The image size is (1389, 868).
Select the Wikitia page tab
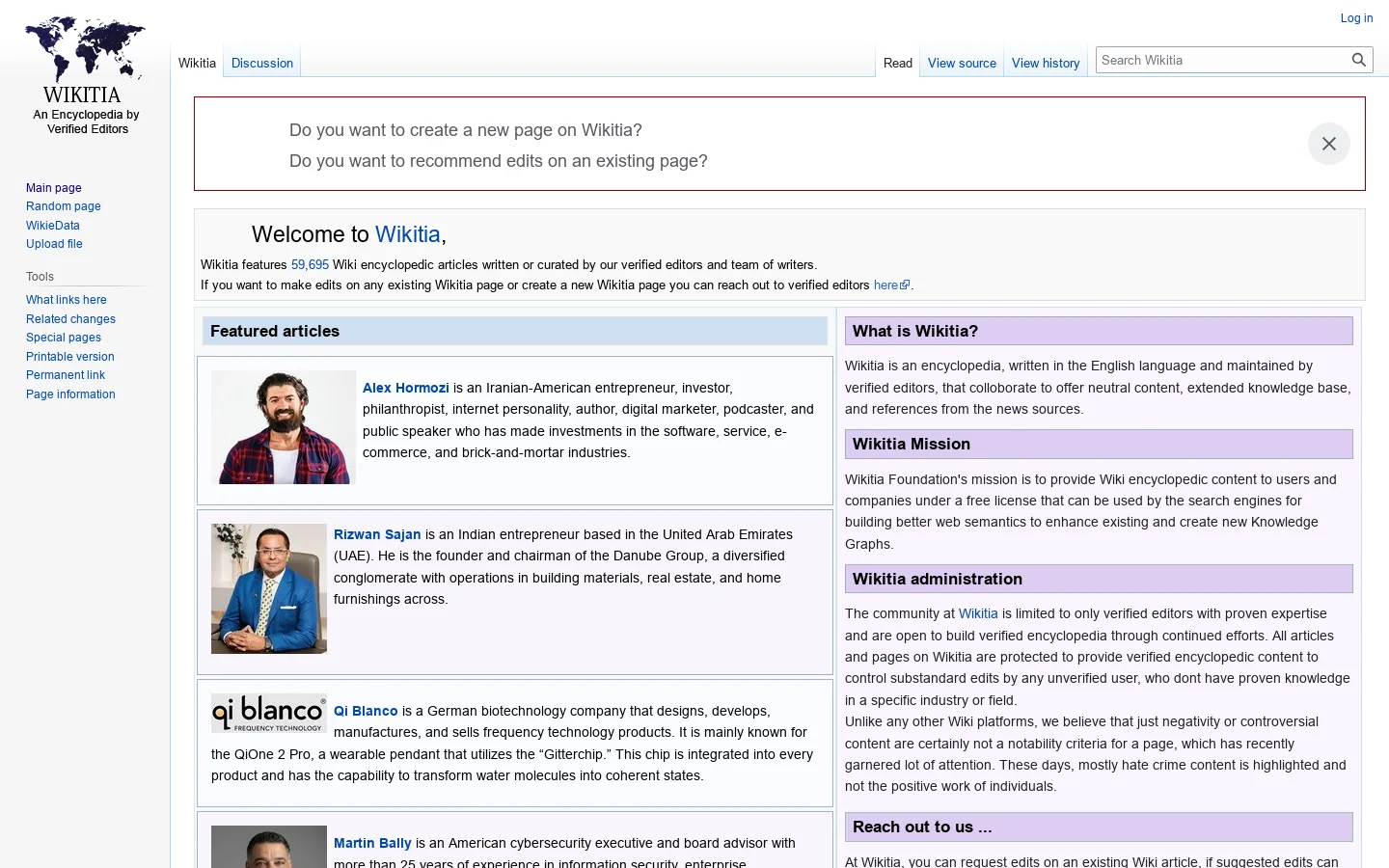point(197,63)
